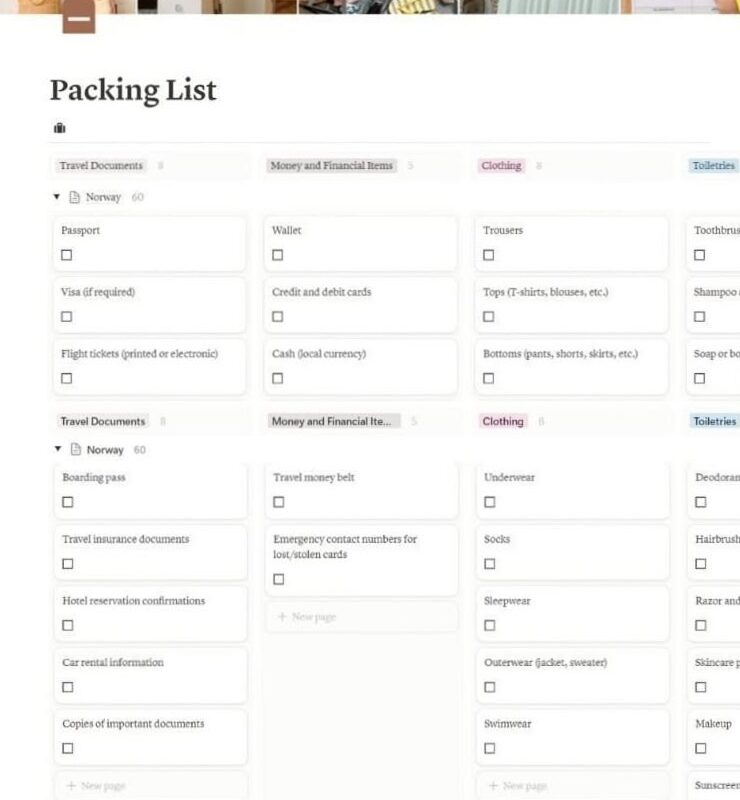
Task: Check the Toothbrush checkbox
Action: [699, 255]
